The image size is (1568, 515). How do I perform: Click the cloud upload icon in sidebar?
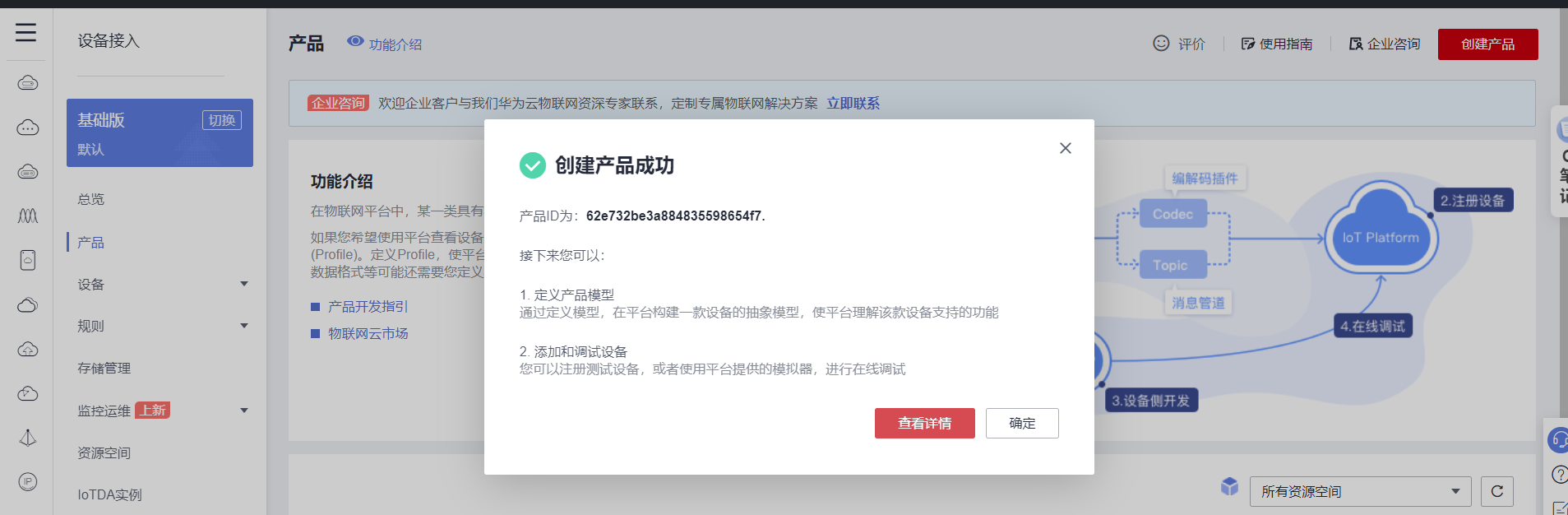click(x=27, y=349)
